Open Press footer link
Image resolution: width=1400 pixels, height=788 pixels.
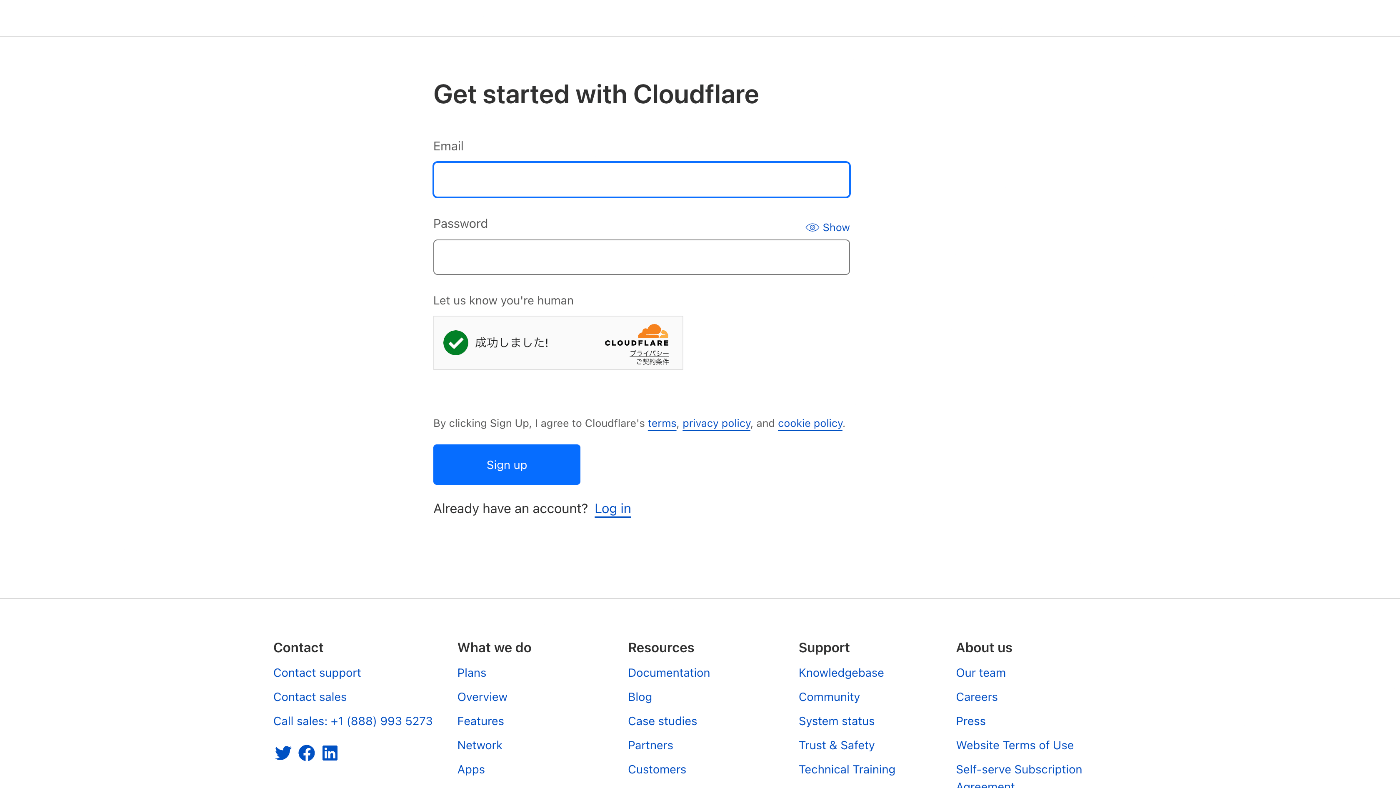(x=971, y=721)
